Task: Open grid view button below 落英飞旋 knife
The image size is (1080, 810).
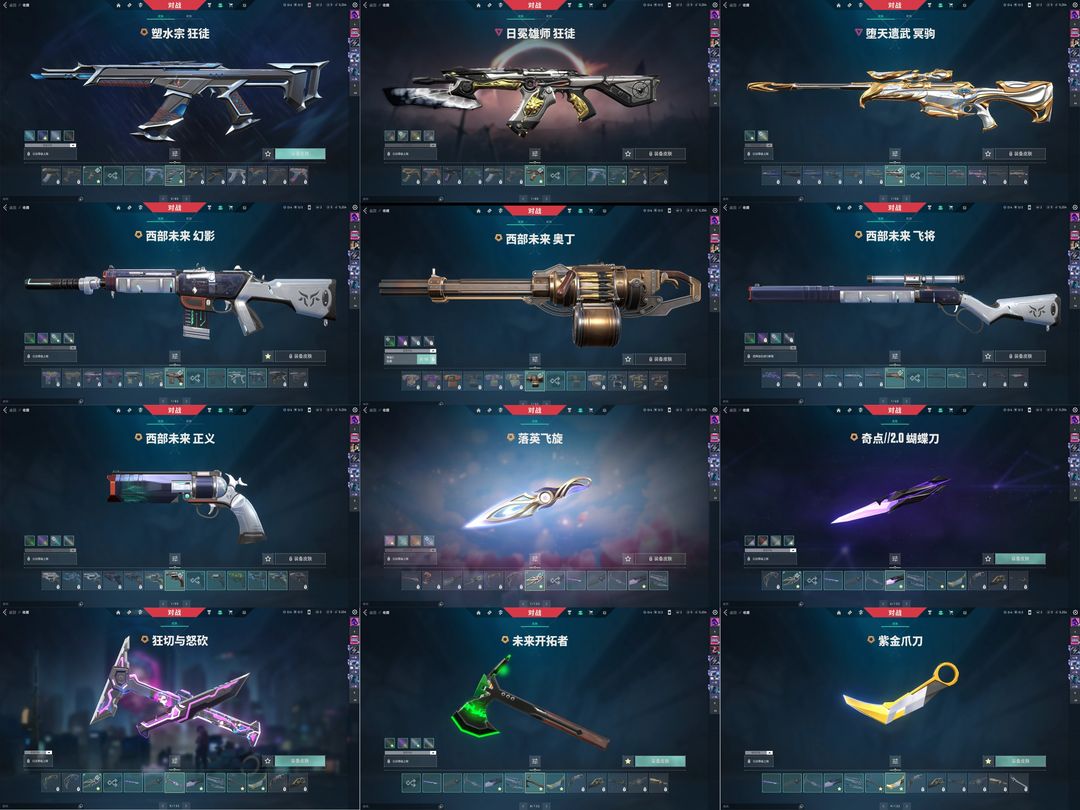Action: 534,559
